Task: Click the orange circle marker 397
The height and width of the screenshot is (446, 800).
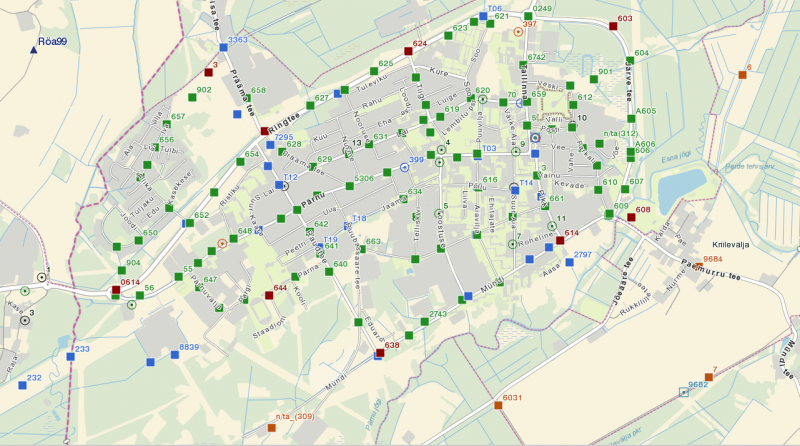Action: coord(517,32)
